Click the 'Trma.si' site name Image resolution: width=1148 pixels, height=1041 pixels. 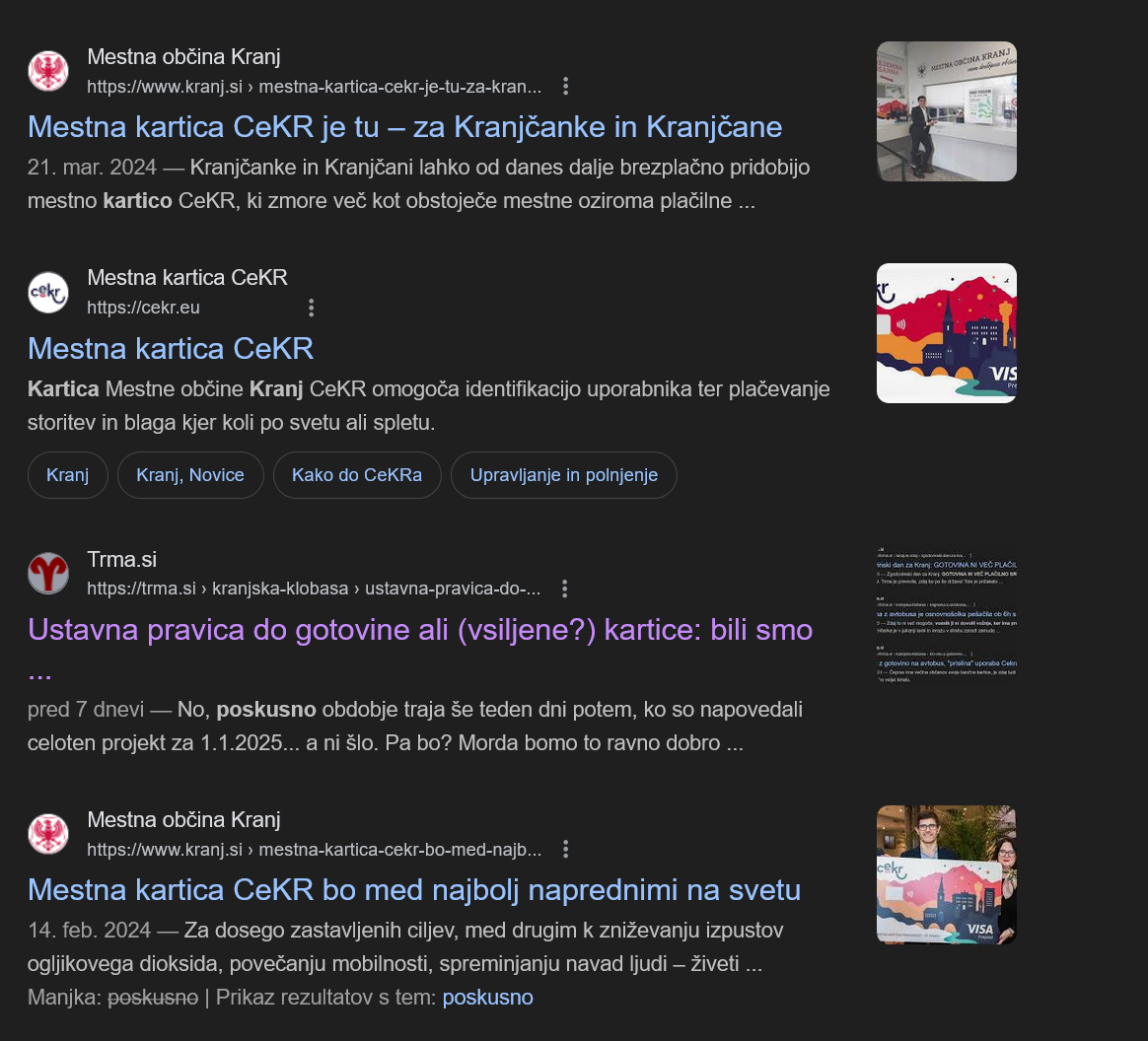coord(121,560)
